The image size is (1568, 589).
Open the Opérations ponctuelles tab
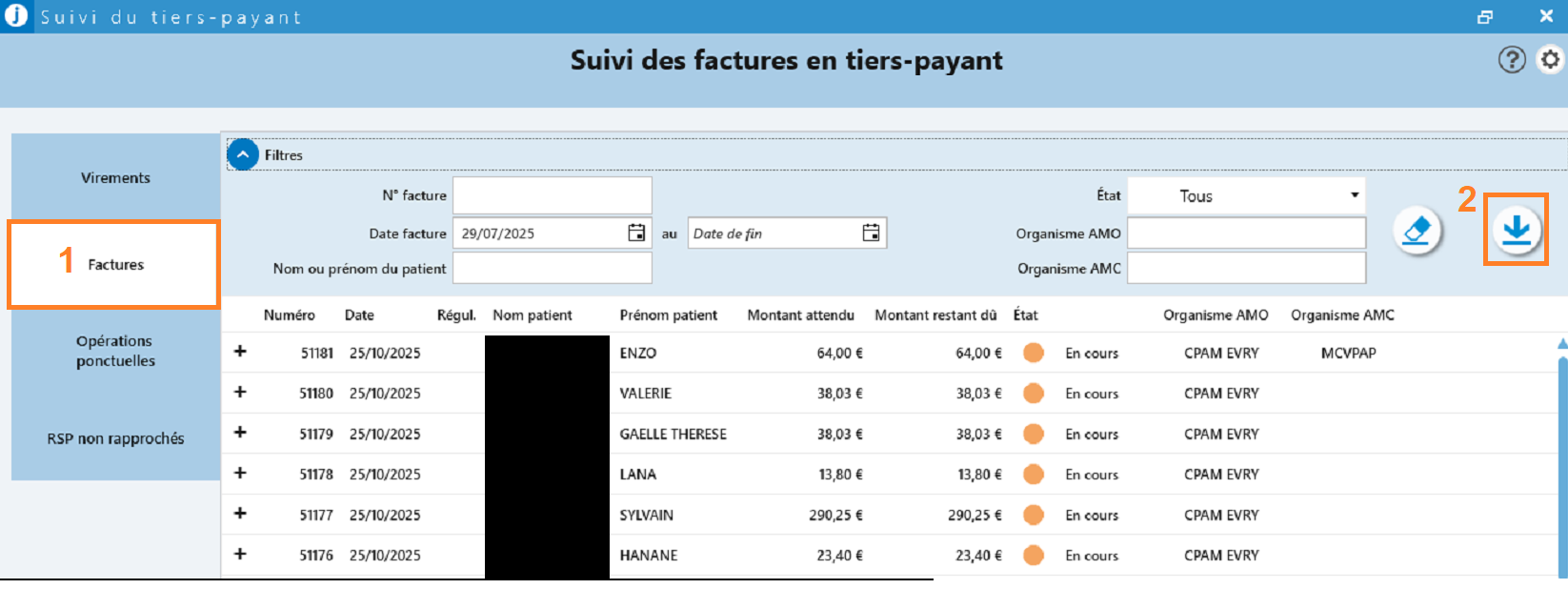pos(115,351)
